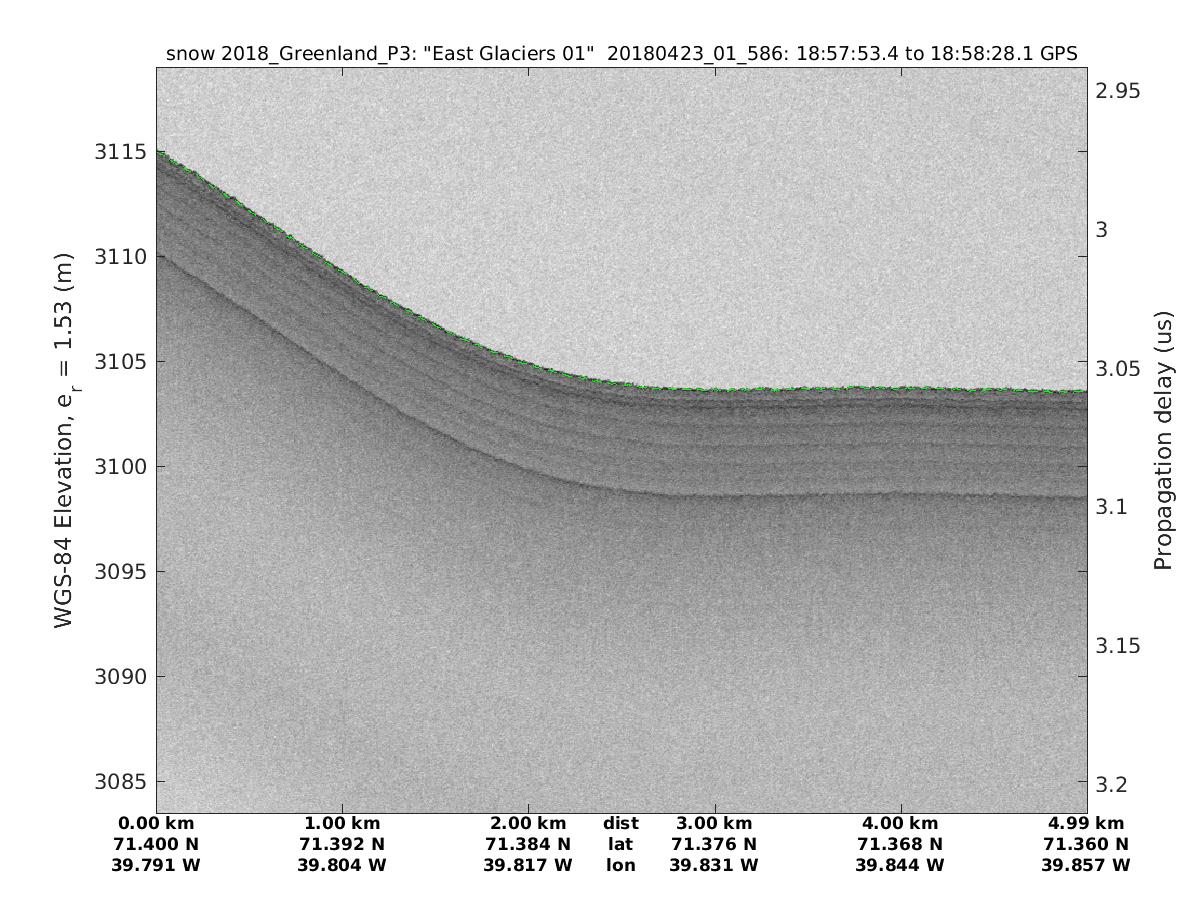Click the 71.400 N latitude value
This screenshot has height=900, width=1200.
click(156, 845)
